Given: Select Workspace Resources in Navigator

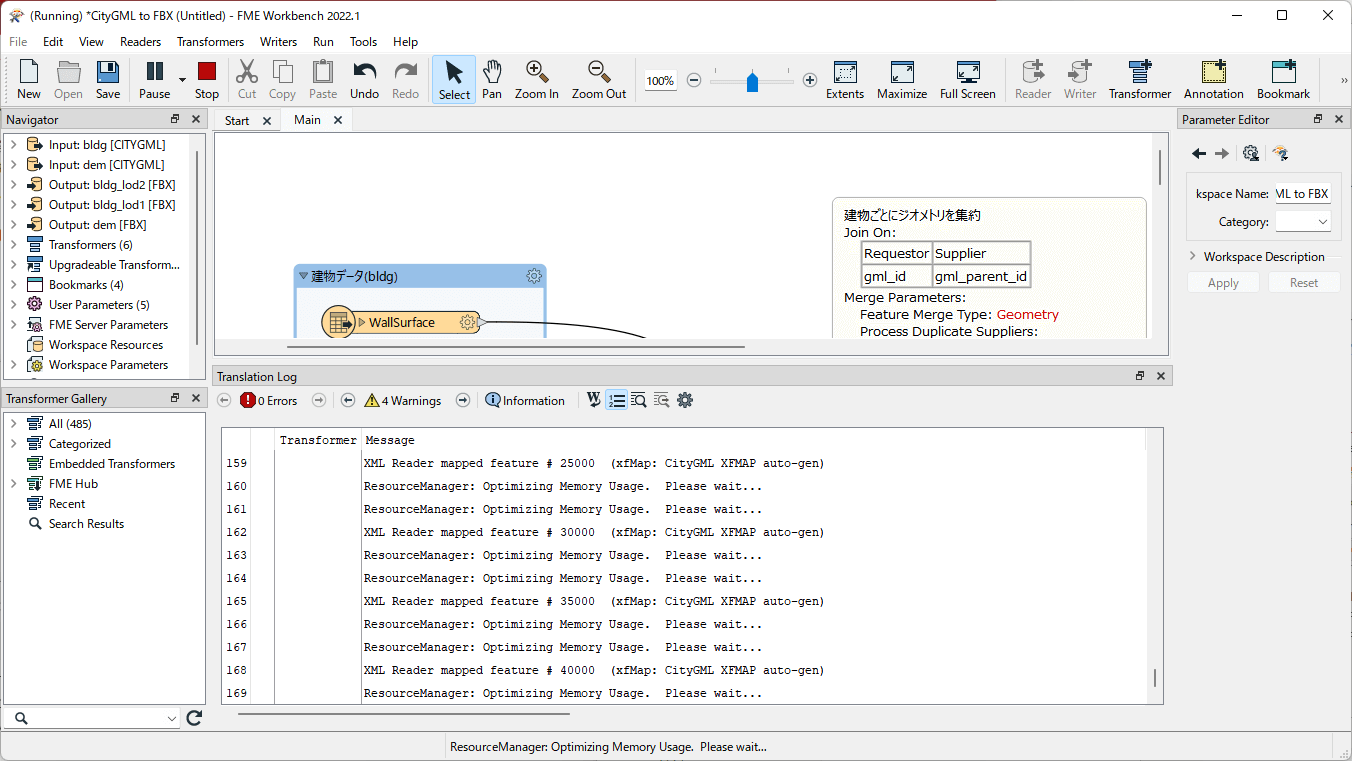Looking at the screenshot, I should tap(106, 345).
